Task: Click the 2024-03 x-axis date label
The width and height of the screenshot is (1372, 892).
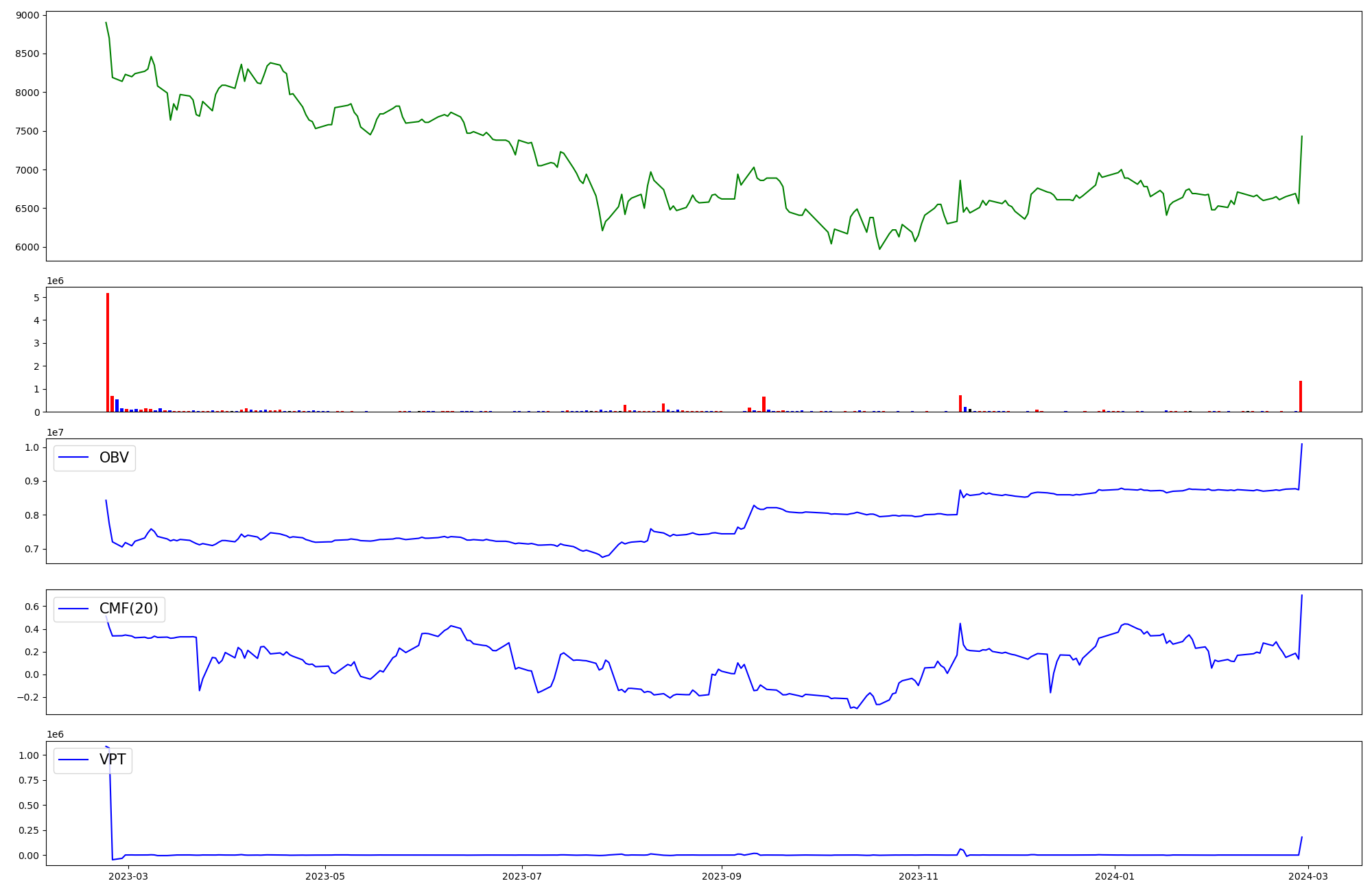Action: (x=1308, y=876)
